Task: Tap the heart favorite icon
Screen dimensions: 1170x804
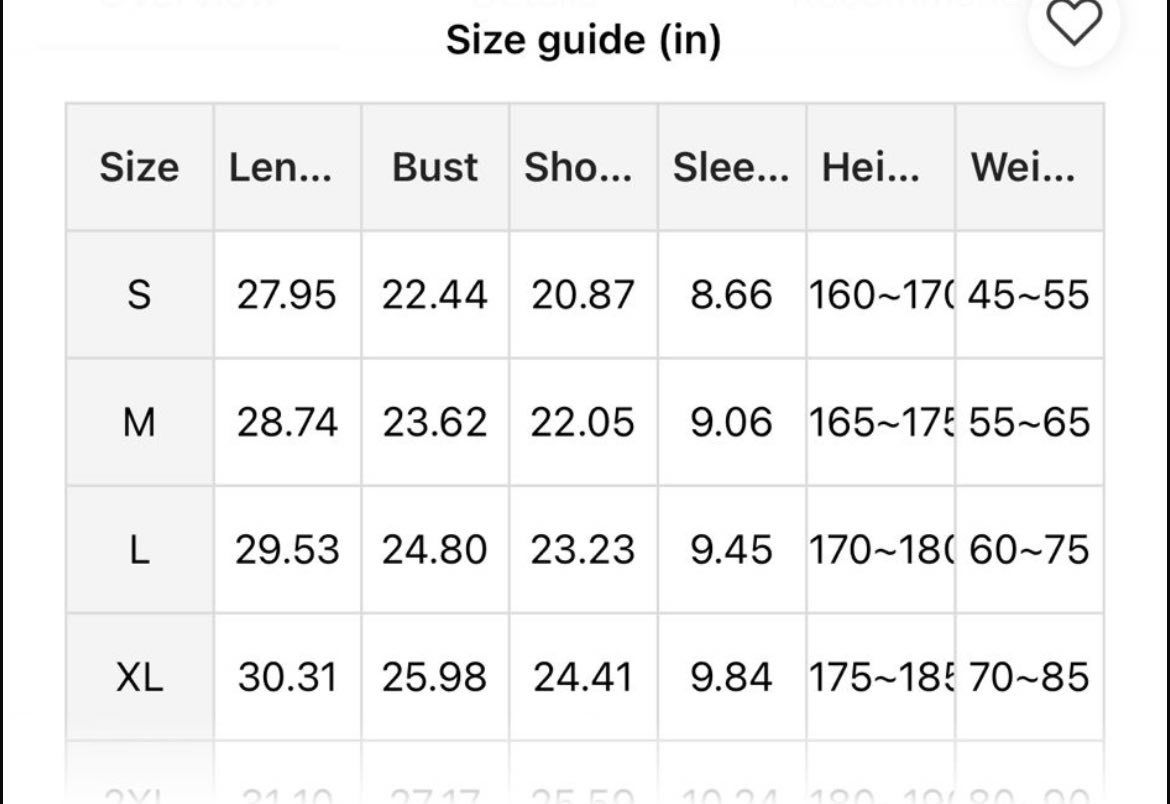Action: point(1073,23)
